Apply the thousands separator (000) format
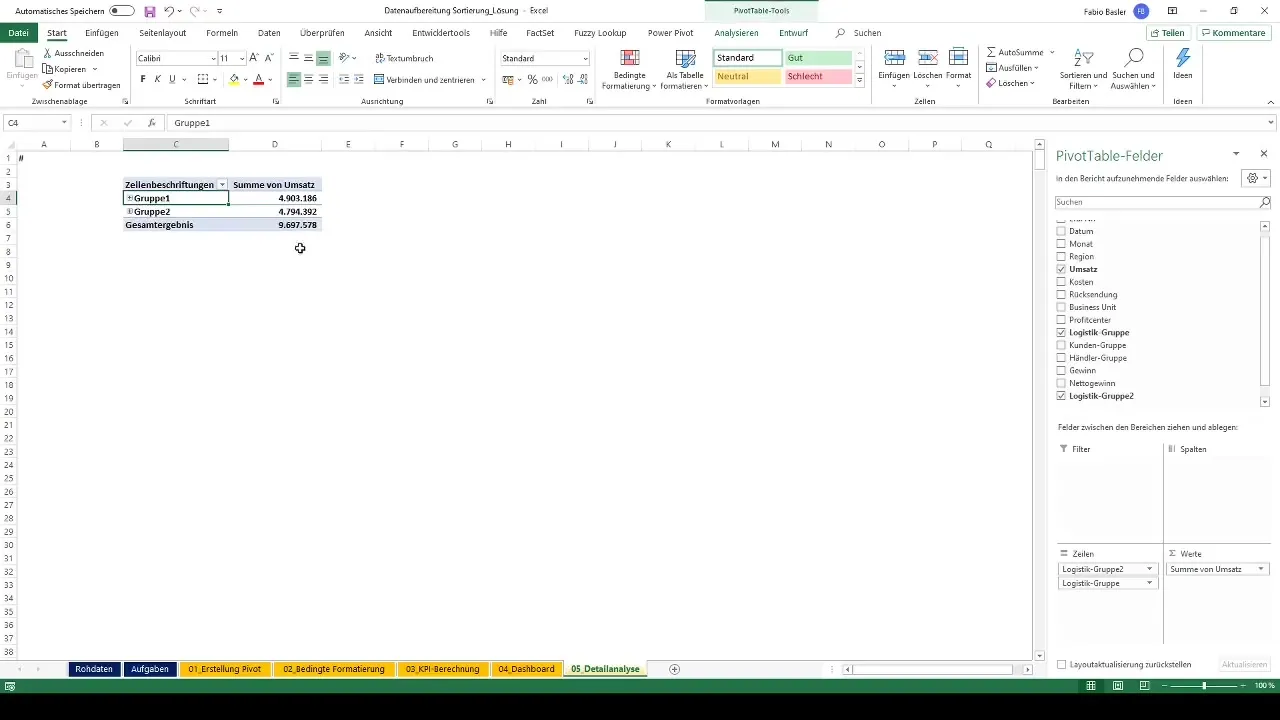Image resolution: width=1280 pixels, height=720 pixels. 547,79
